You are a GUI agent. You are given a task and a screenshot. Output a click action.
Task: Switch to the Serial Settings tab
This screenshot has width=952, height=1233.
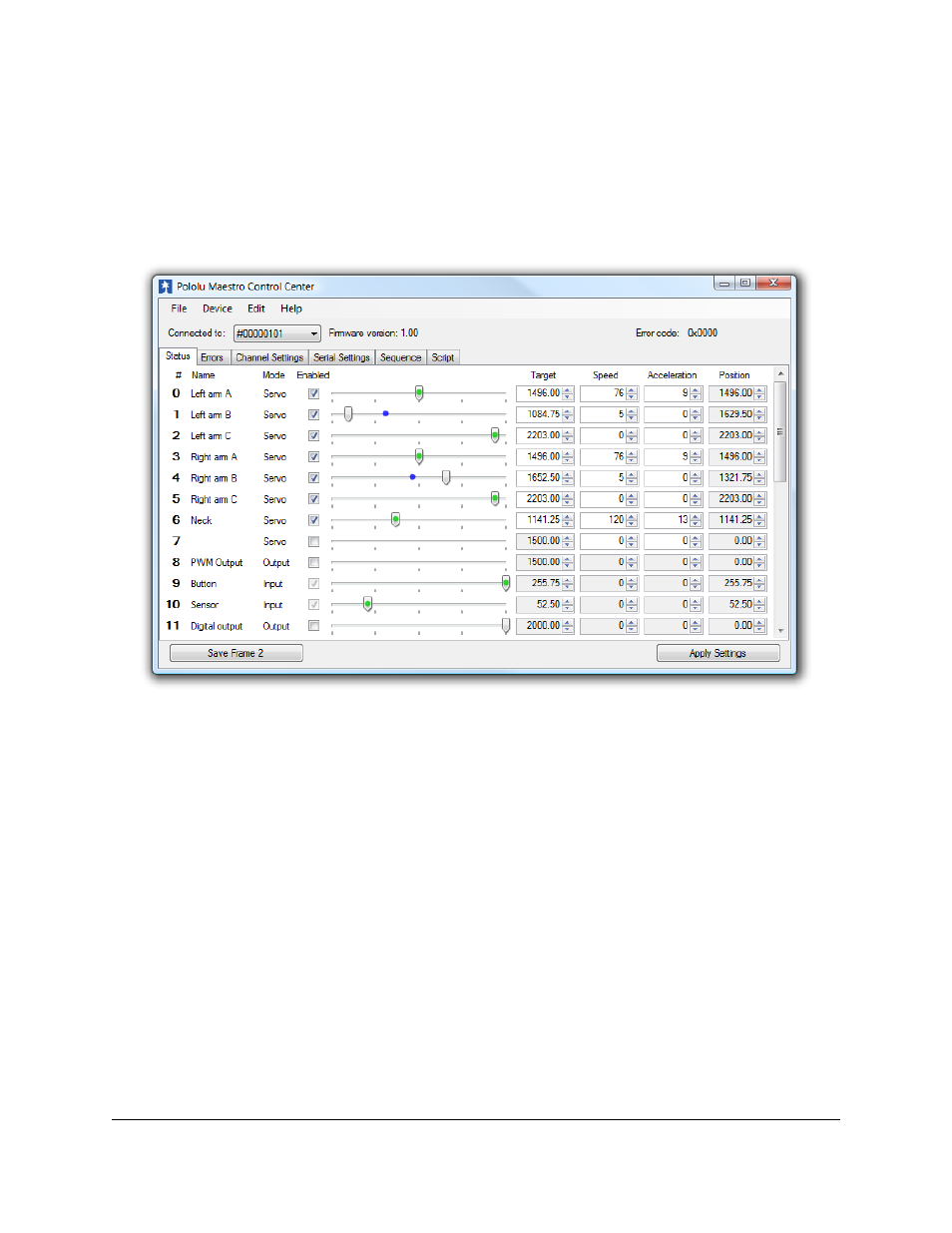[x=341, y=357]
